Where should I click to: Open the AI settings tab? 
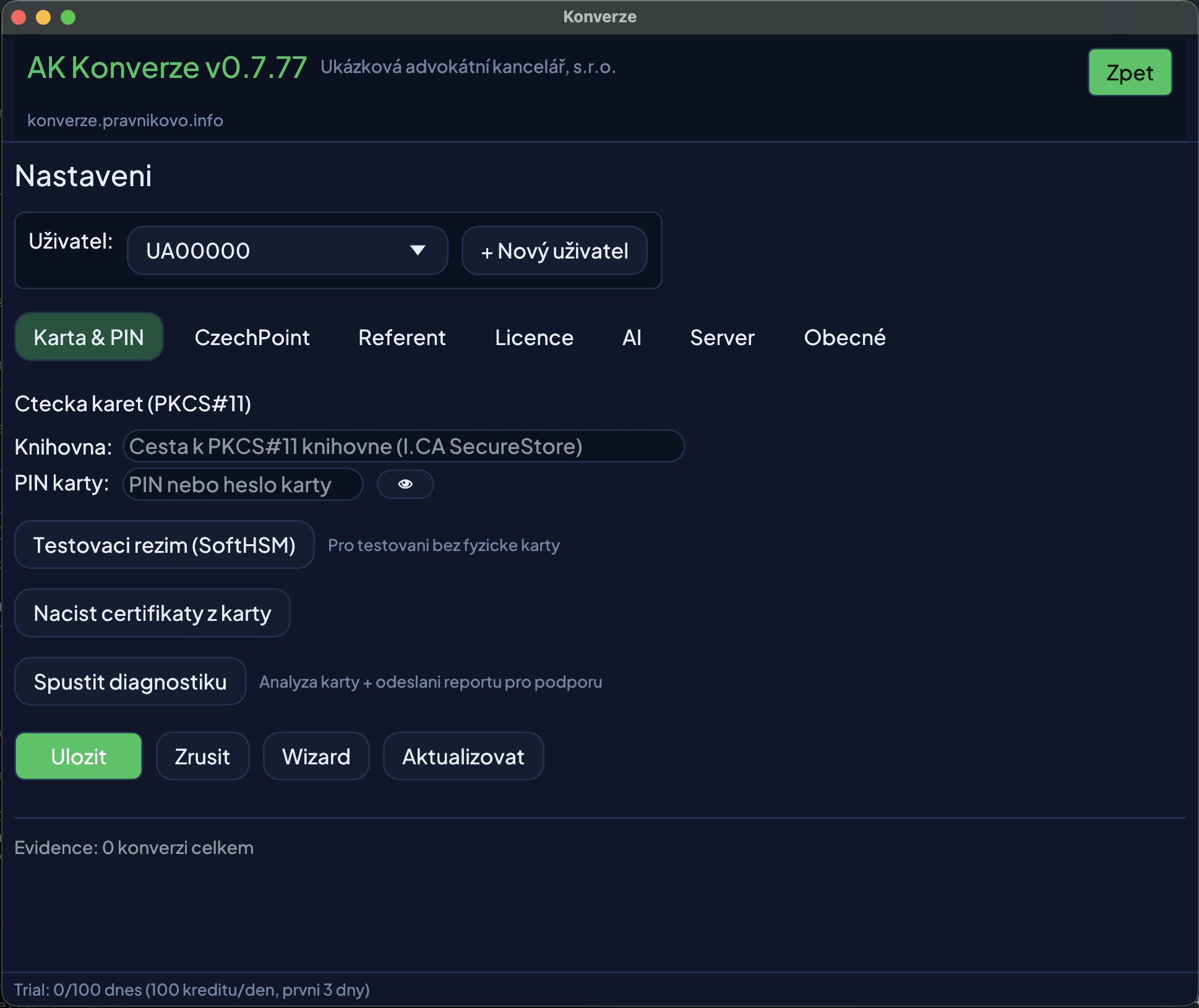[x=632, y=337]
